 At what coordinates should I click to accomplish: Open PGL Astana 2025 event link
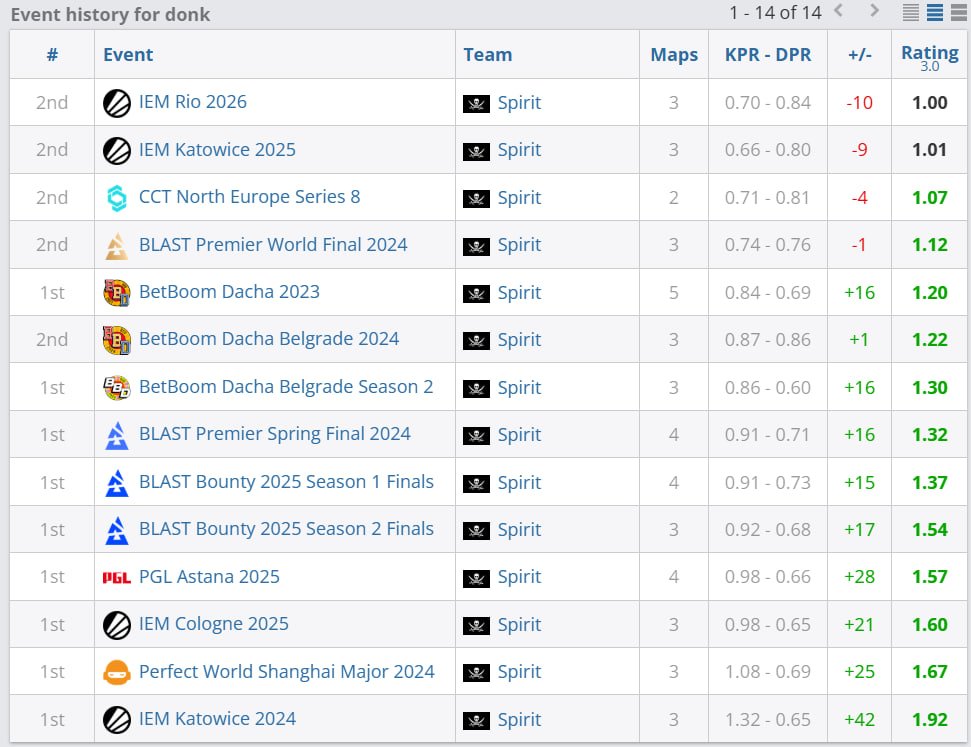(209, 577)
